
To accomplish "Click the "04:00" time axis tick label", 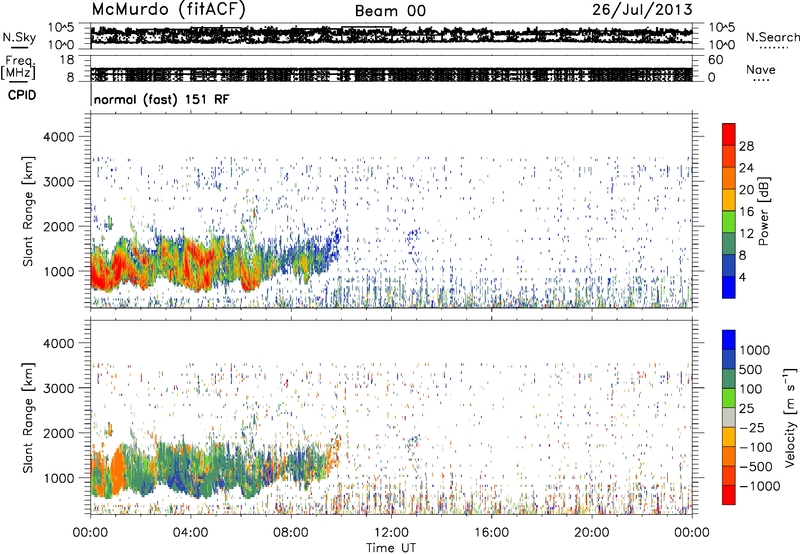I will pyautogui.click(x=190, y=533).
